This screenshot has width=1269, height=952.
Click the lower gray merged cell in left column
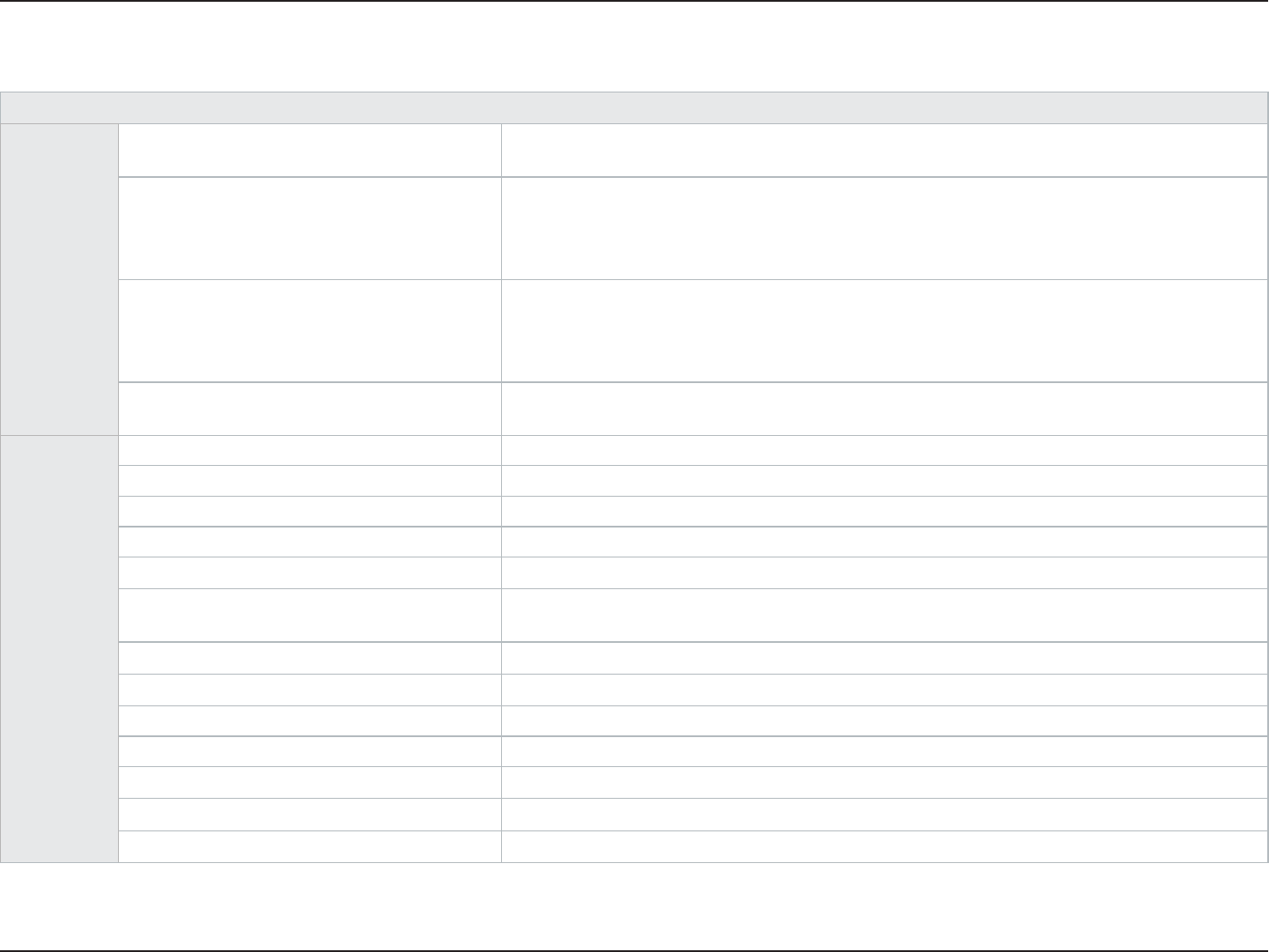coord(59,648)
